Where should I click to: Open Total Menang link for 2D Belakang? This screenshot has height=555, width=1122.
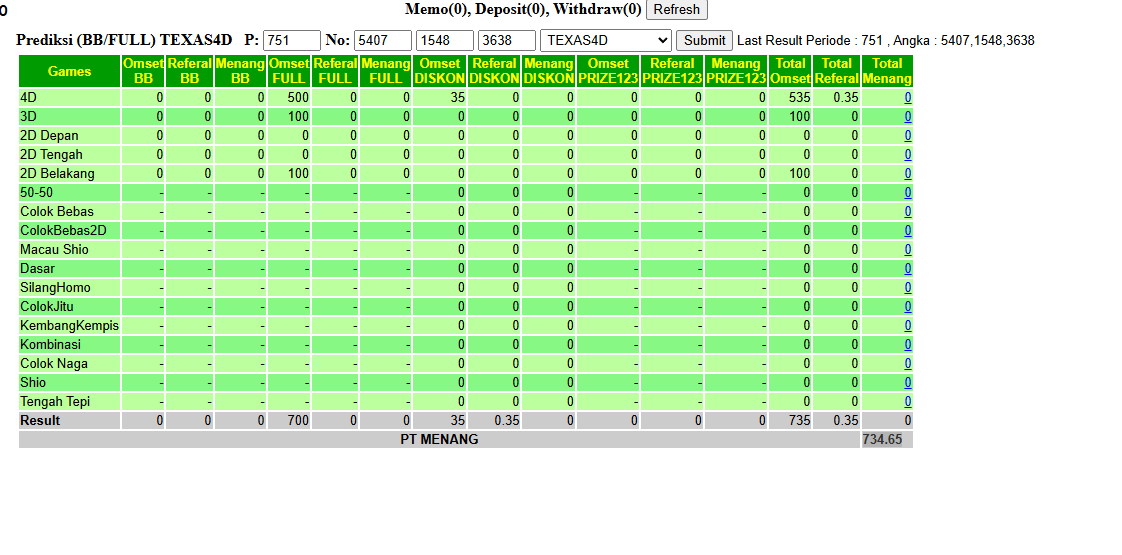click(x=907, y=174)
